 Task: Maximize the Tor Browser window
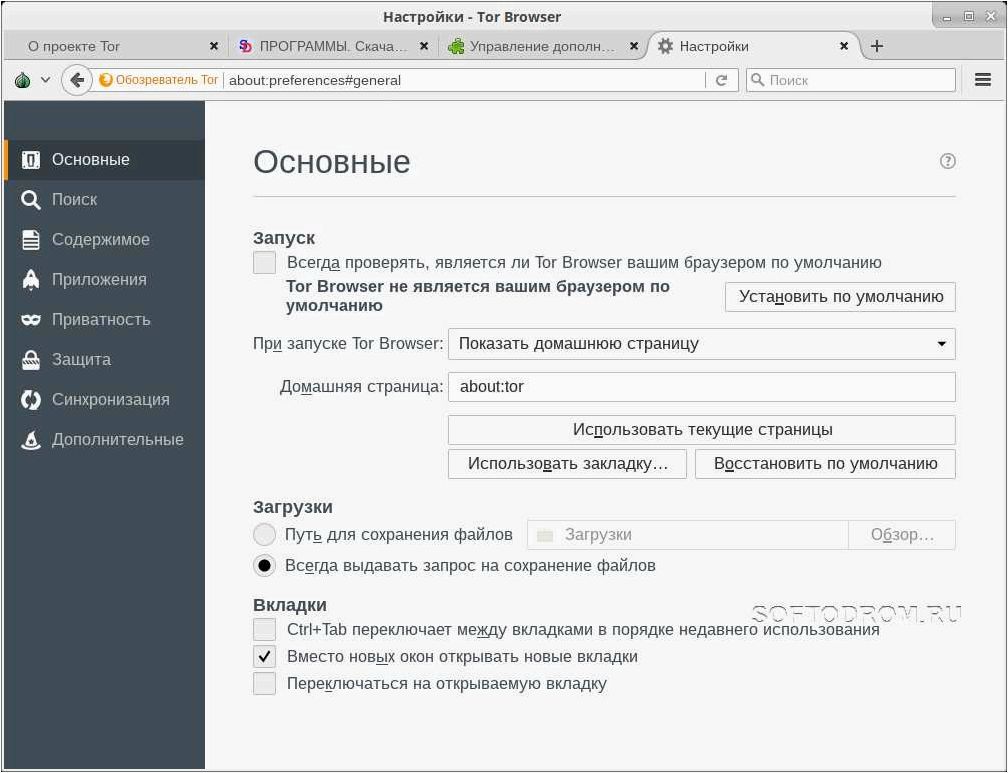(x=968, y=17)
